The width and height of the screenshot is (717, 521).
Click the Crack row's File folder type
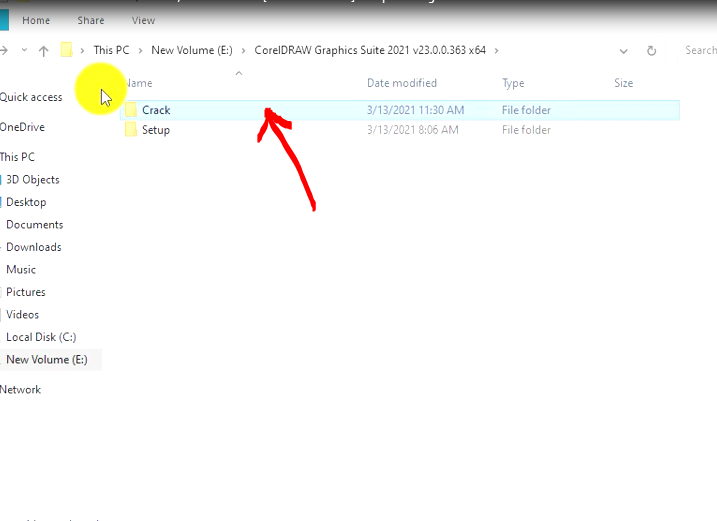tap(526, 110)
